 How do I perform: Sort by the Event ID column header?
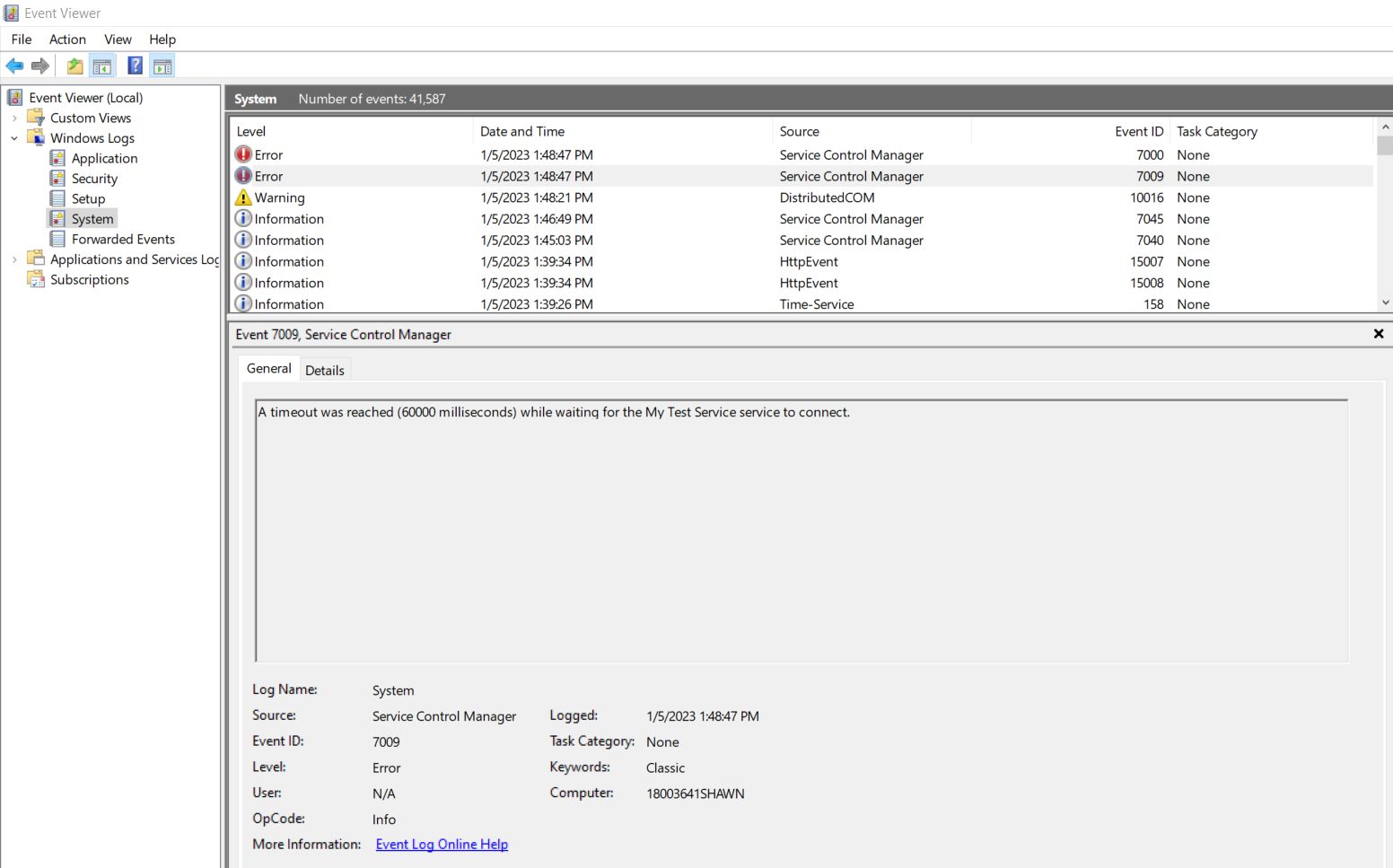1071,131
